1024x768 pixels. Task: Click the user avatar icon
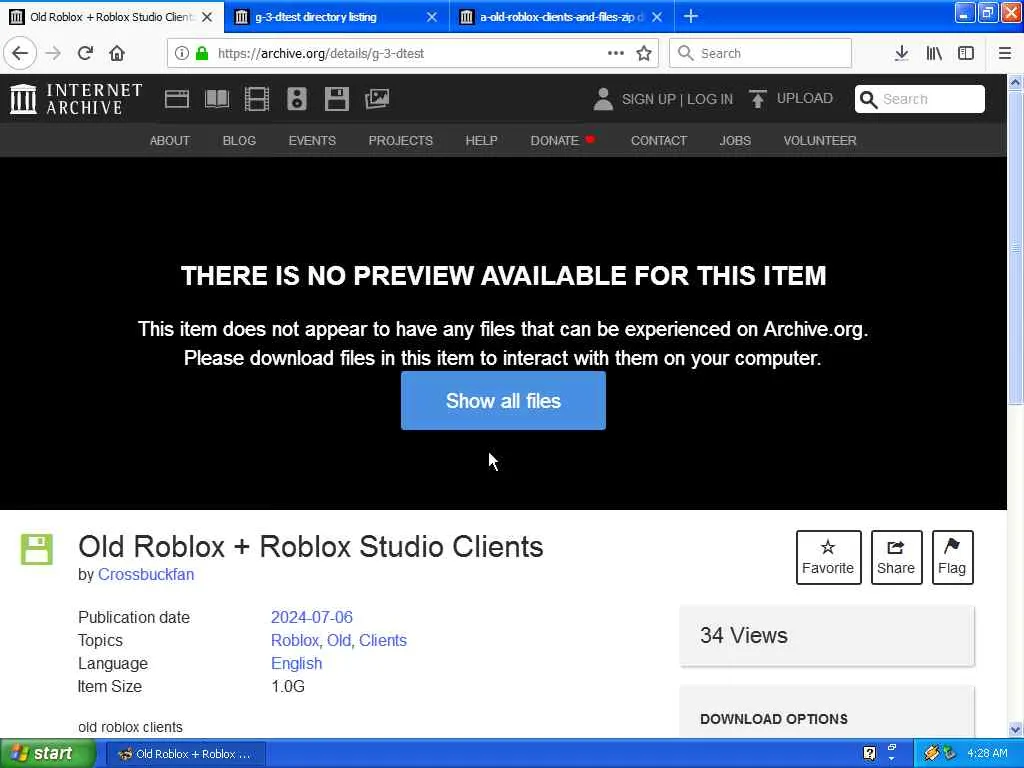[603, 99]
